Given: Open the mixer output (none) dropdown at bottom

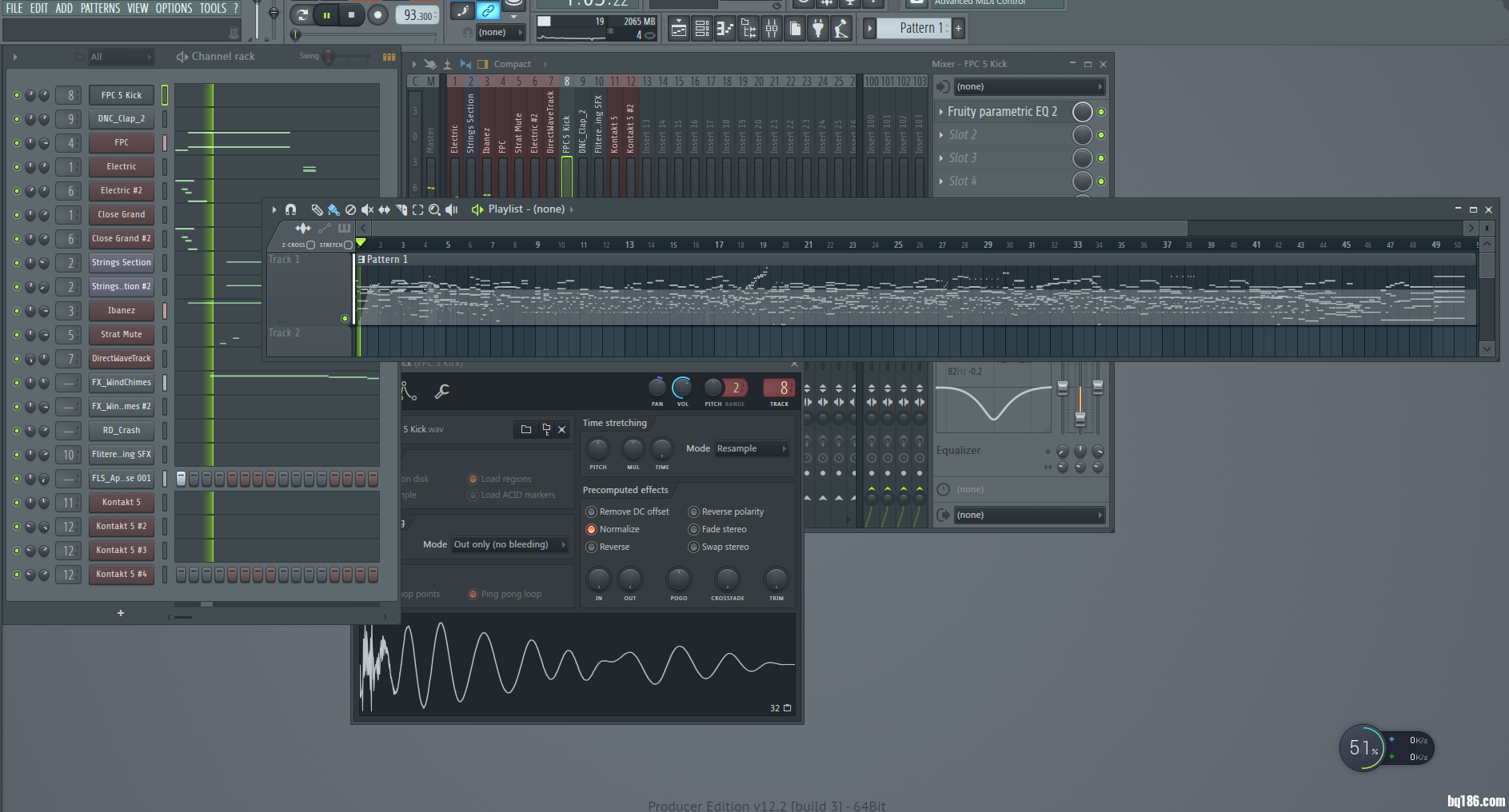Looking at the screenshot, I should (1029, 515).
